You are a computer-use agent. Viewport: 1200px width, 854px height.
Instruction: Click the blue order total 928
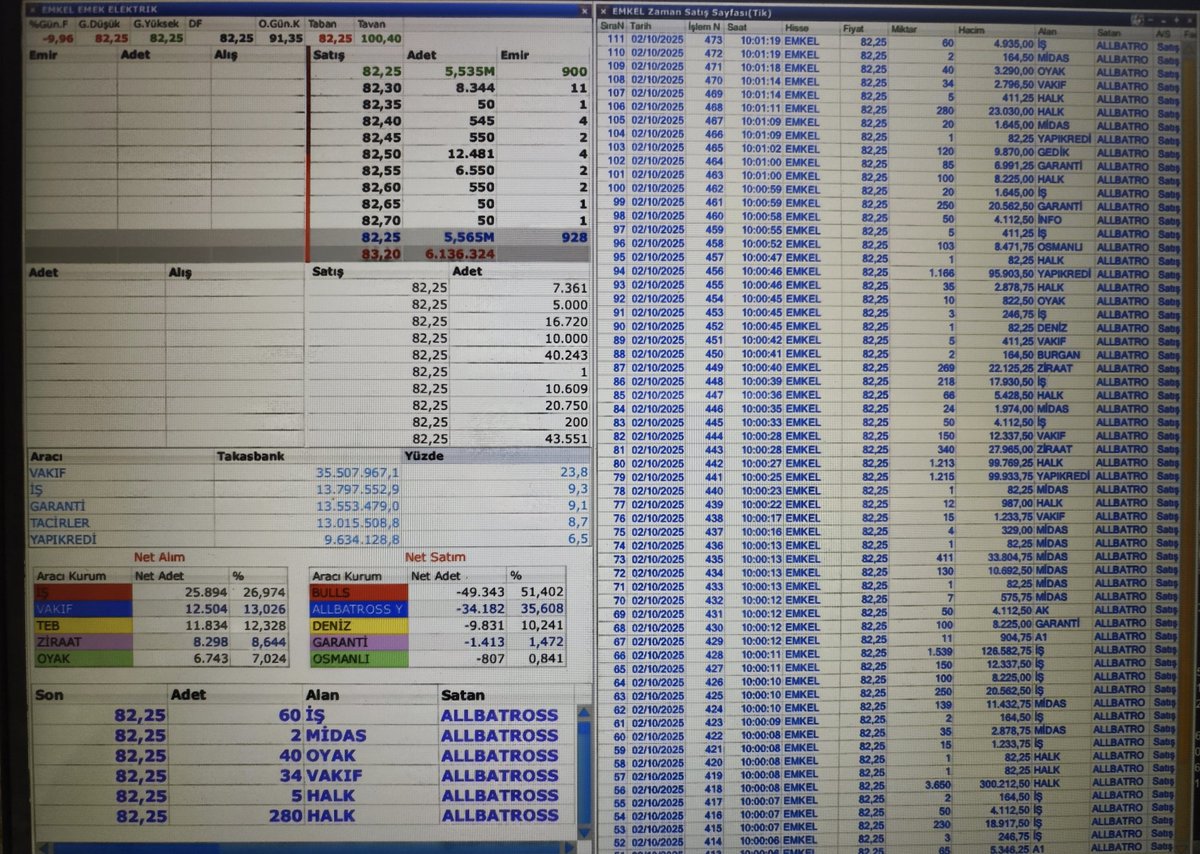pos(574,238)
